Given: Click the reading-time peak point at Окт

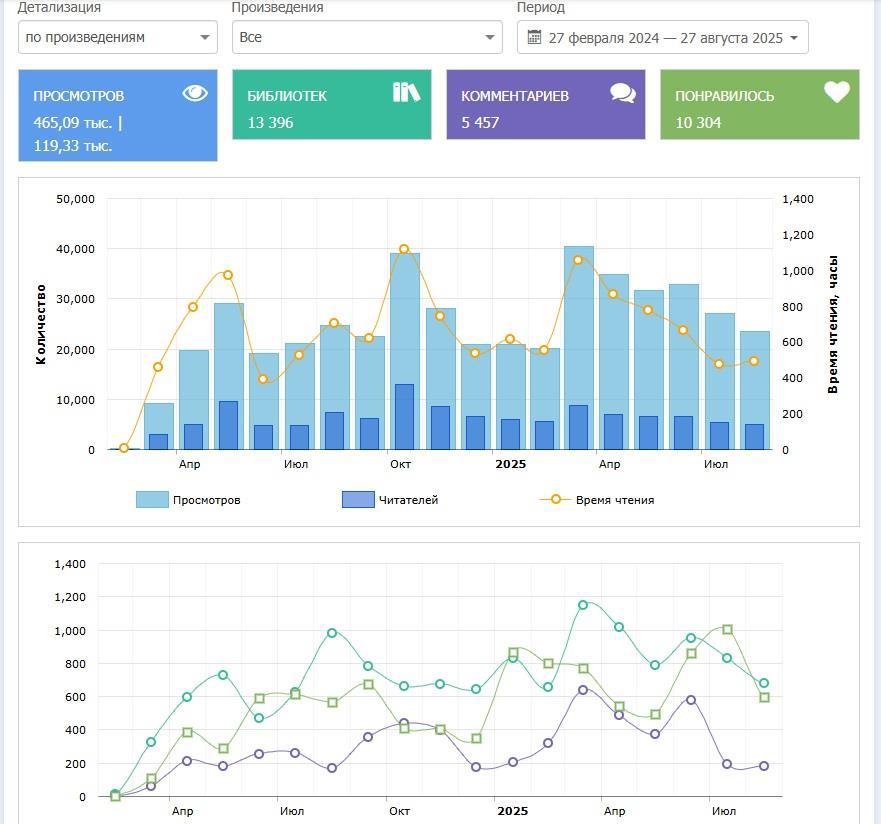Looking at the screenshot, I should (404, 249).
